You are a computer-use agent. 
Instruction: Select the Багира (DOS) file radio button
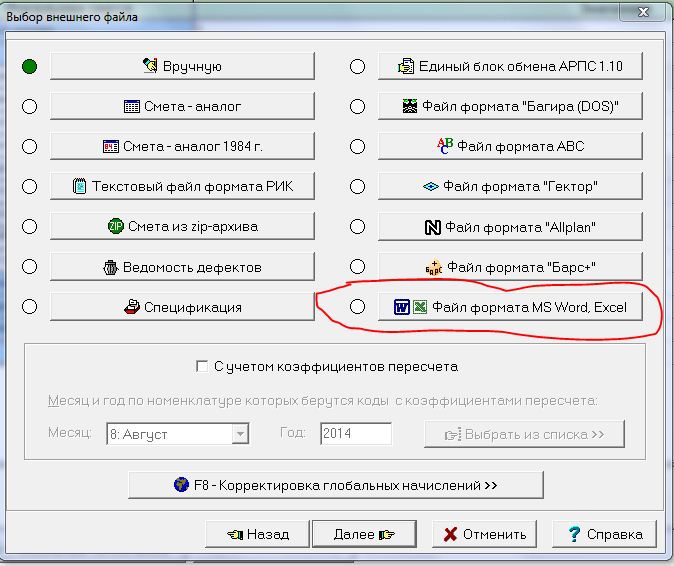click(x=357, y=107)
